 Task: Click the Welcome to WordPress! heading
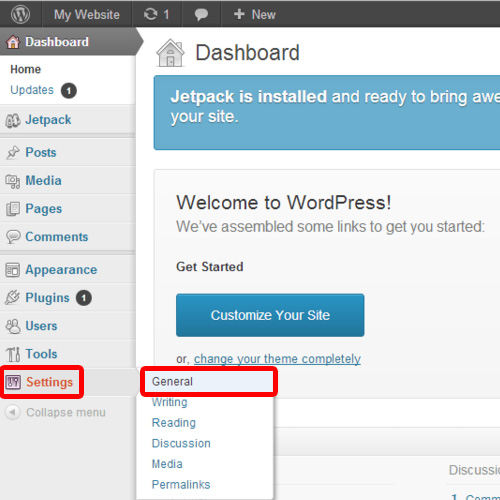click(x=284, y=203)
